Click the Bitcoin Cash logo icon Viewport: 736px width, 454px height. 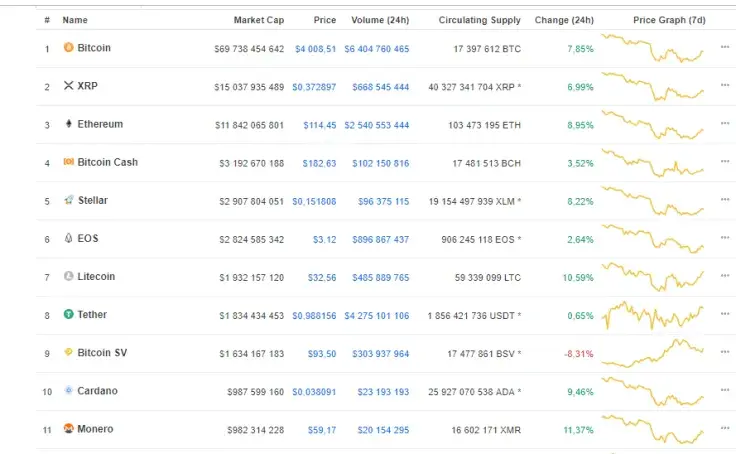click(x=68, y=162)
